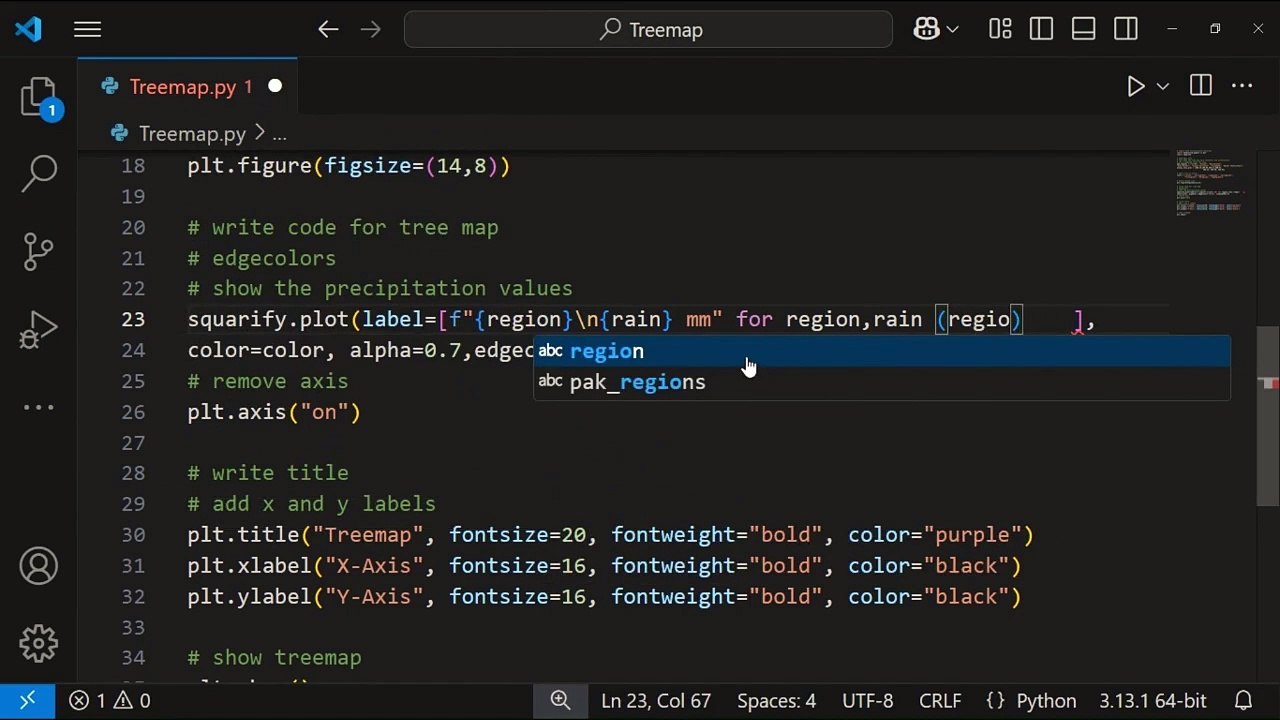Screen dimensions: 1280x720
Task: Open the Explorer view in activity bar
Action: click(x=39, y=98)
